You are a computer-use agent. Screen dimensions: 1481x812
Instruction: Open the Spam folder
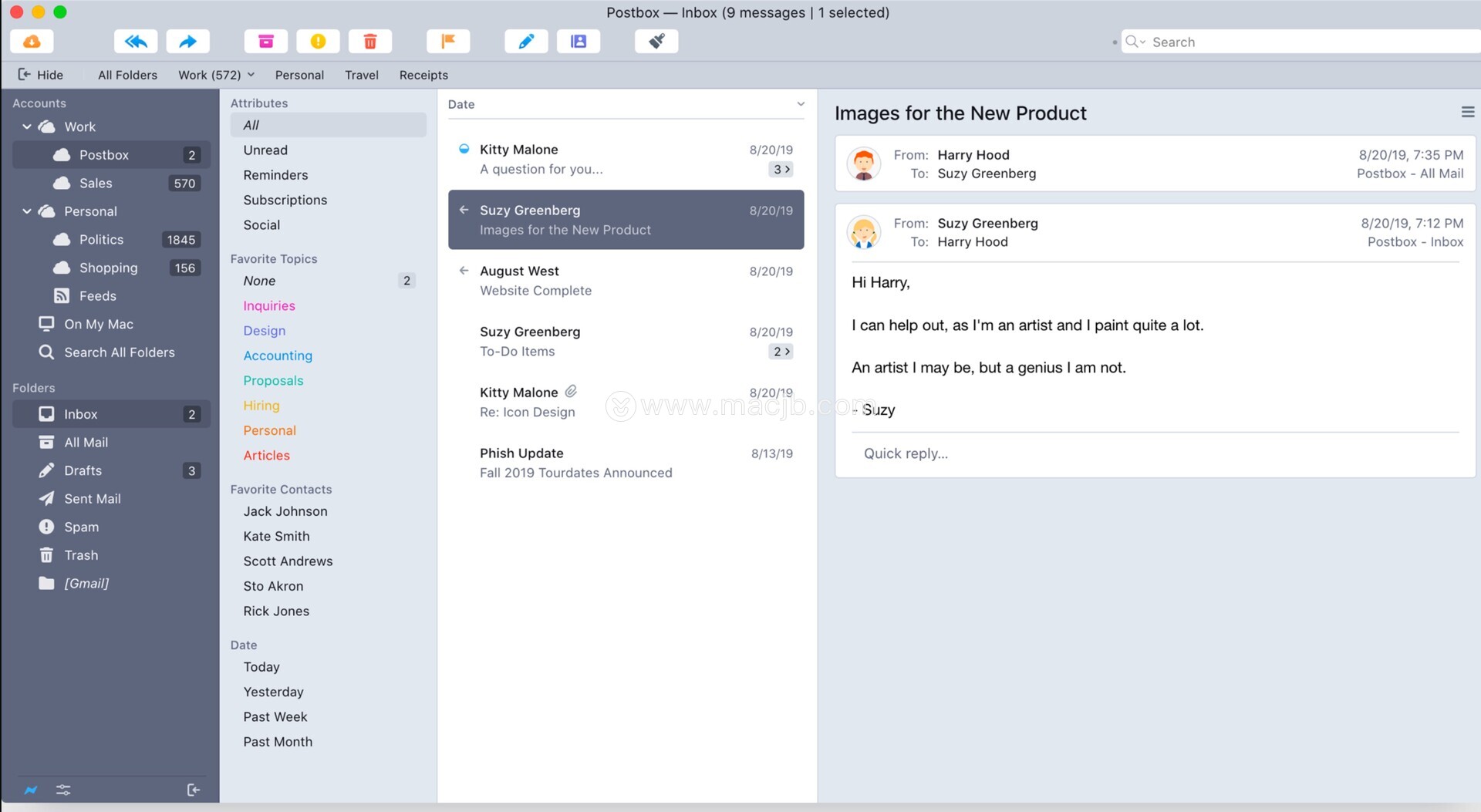[111, 527]
